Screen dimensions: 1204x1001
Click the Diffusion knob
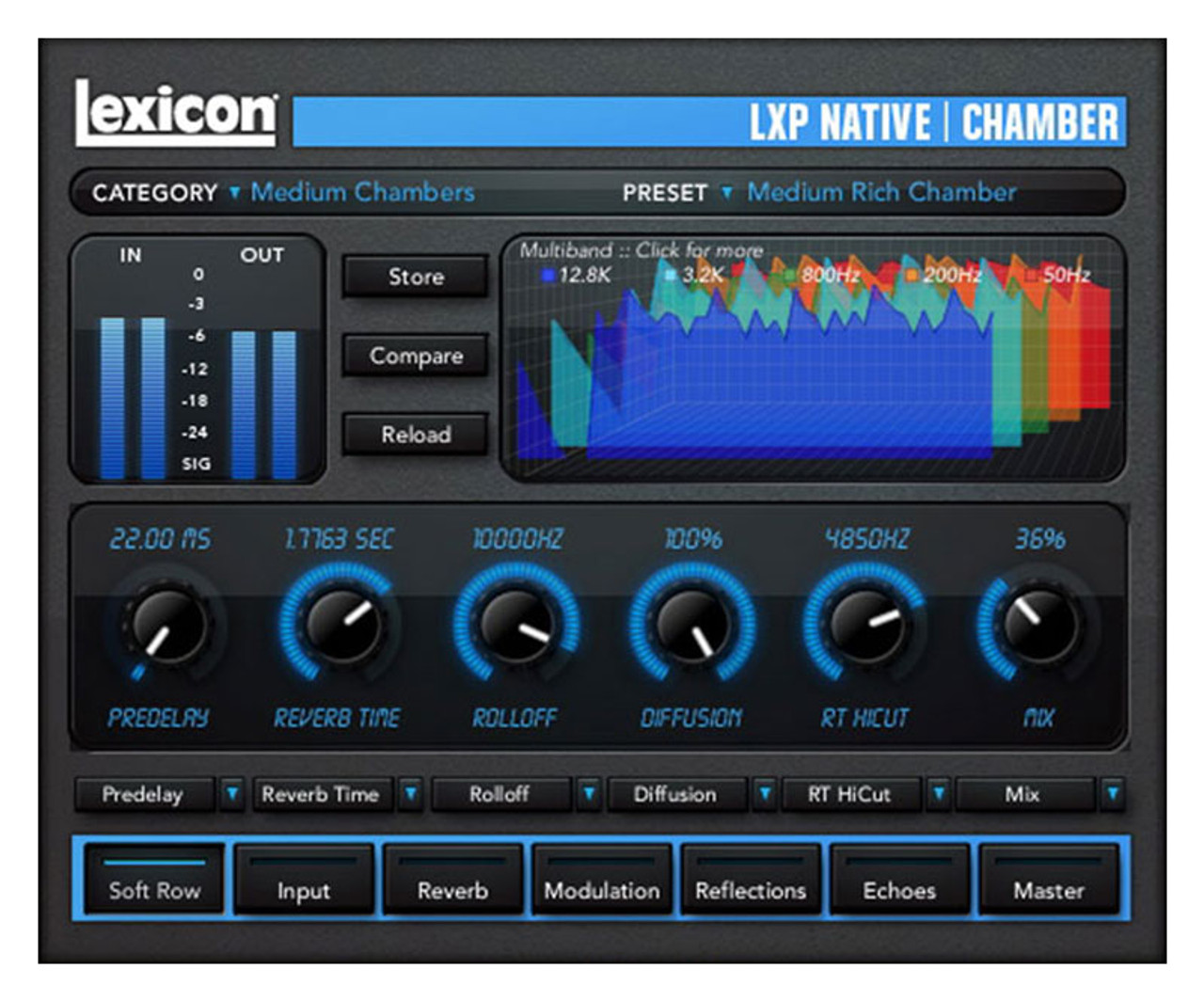click(x=691, y=625)
